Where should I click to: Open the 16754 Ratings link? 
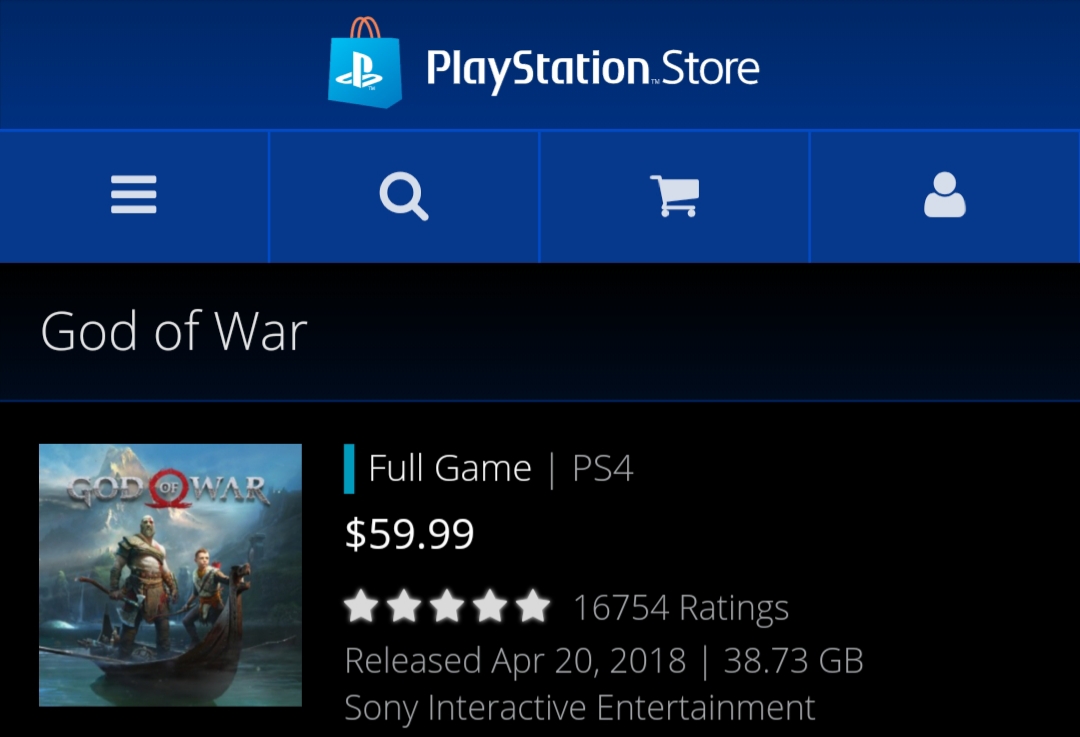click(x=681, y=608)
